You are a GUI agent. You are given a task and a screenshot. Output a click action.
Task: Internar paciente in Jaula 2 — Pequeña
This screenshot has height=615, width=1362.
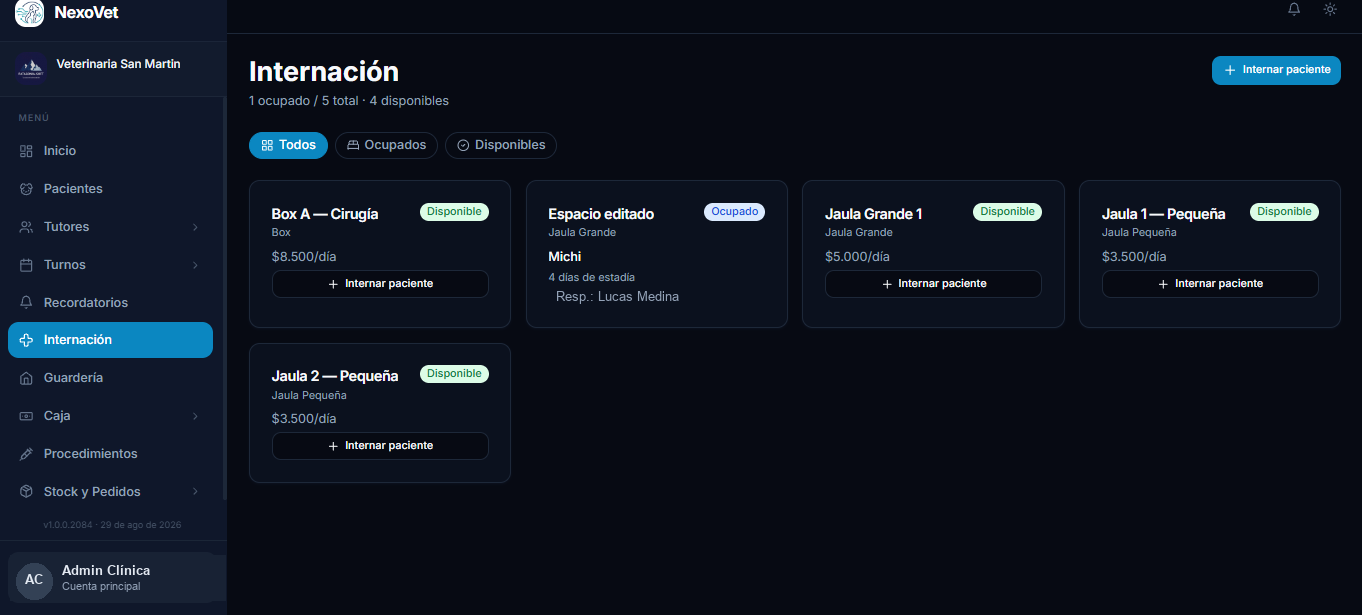coord(380,446)
